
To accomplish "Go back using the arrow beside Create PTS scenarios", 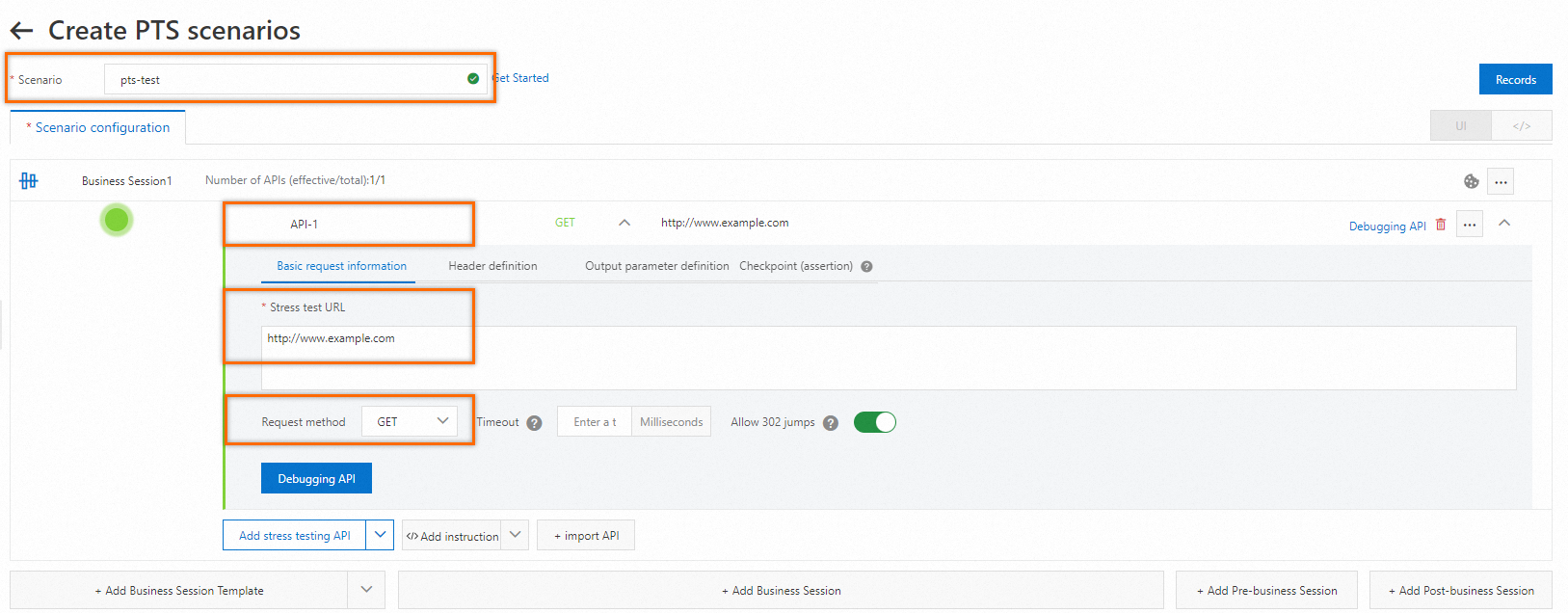I will point(21,31).
